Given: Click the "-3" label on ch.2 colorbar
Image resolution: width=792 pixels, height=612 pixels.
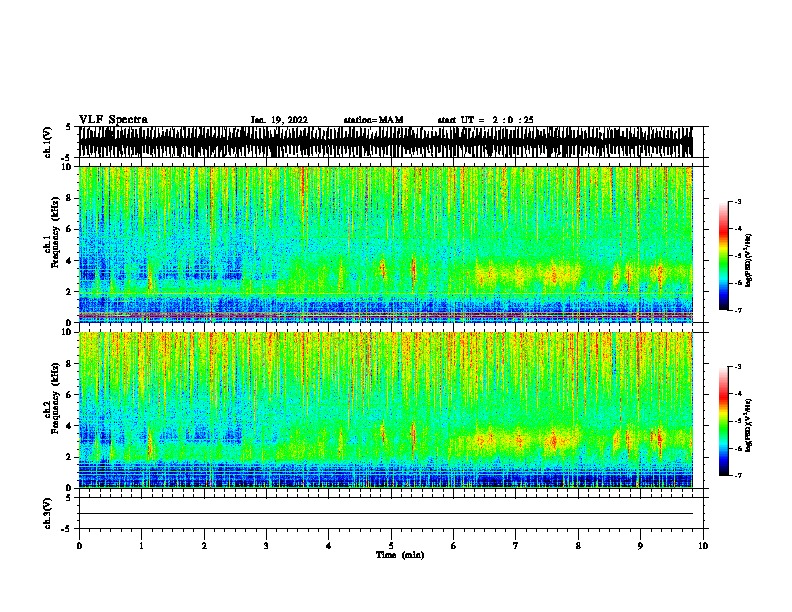Looking at the screenshot, I should point(737,367).
